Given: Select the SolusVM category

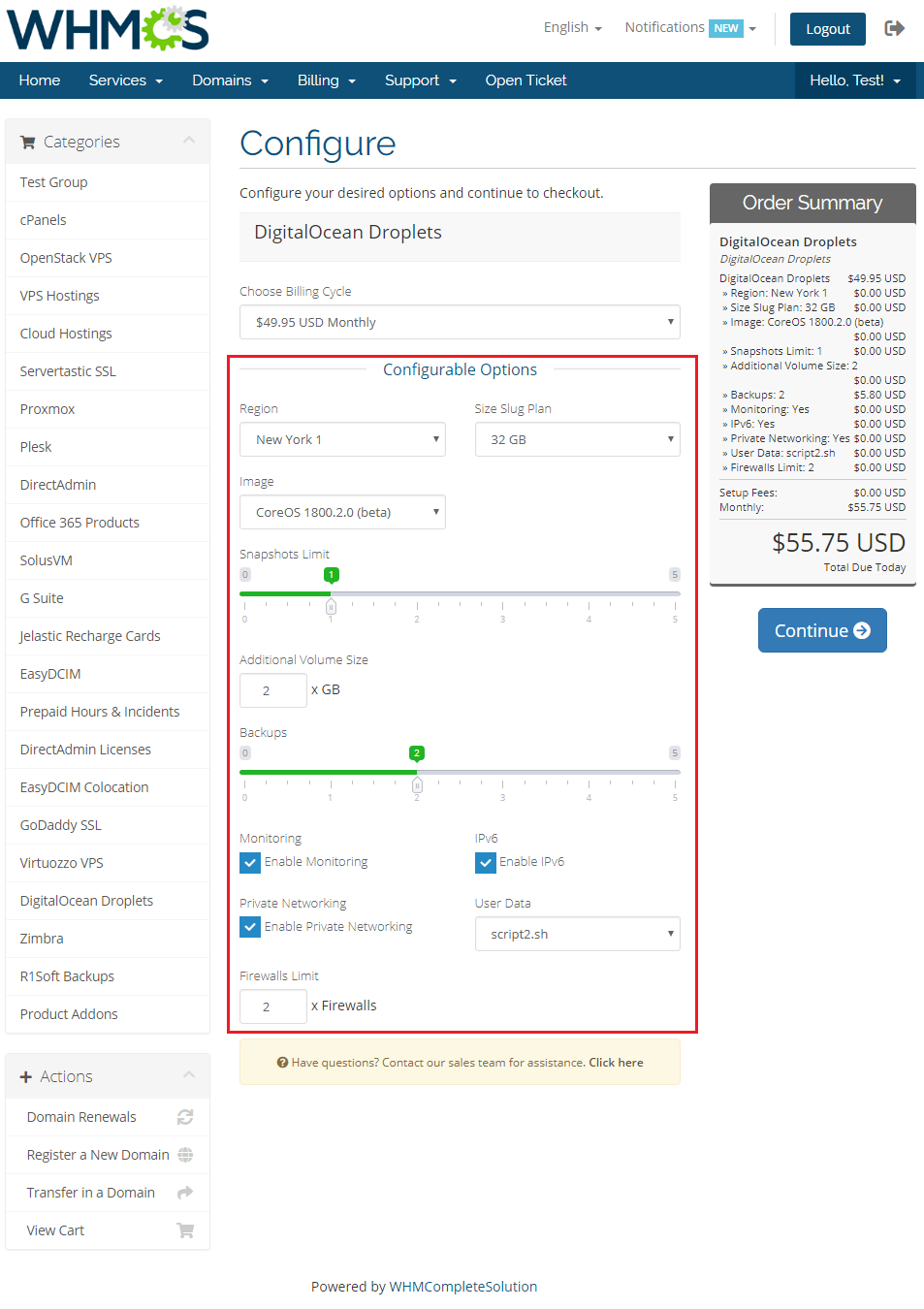Looking at the screenshot, I should point(108,560).
